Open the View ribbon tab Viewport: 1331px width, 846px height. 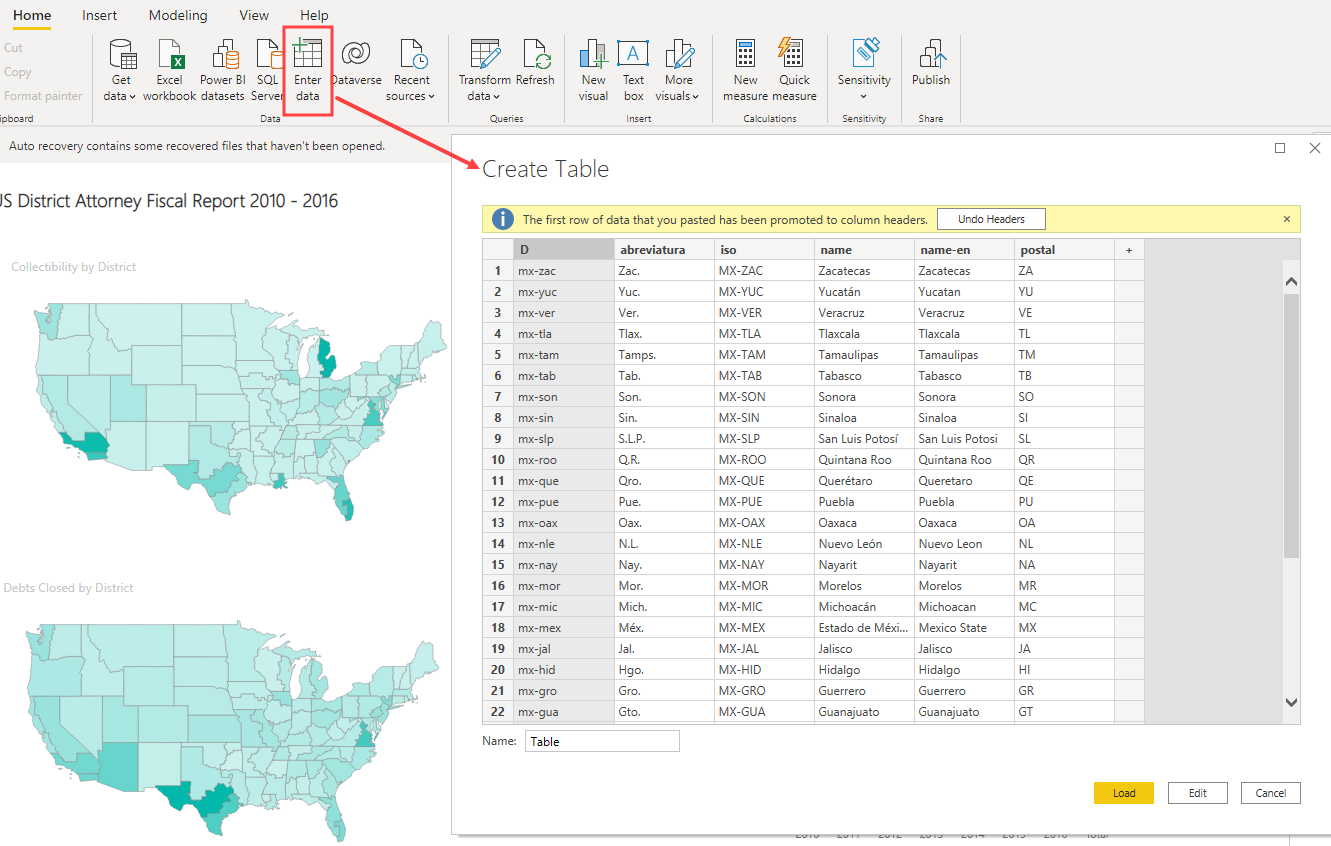tap(254, 15)
